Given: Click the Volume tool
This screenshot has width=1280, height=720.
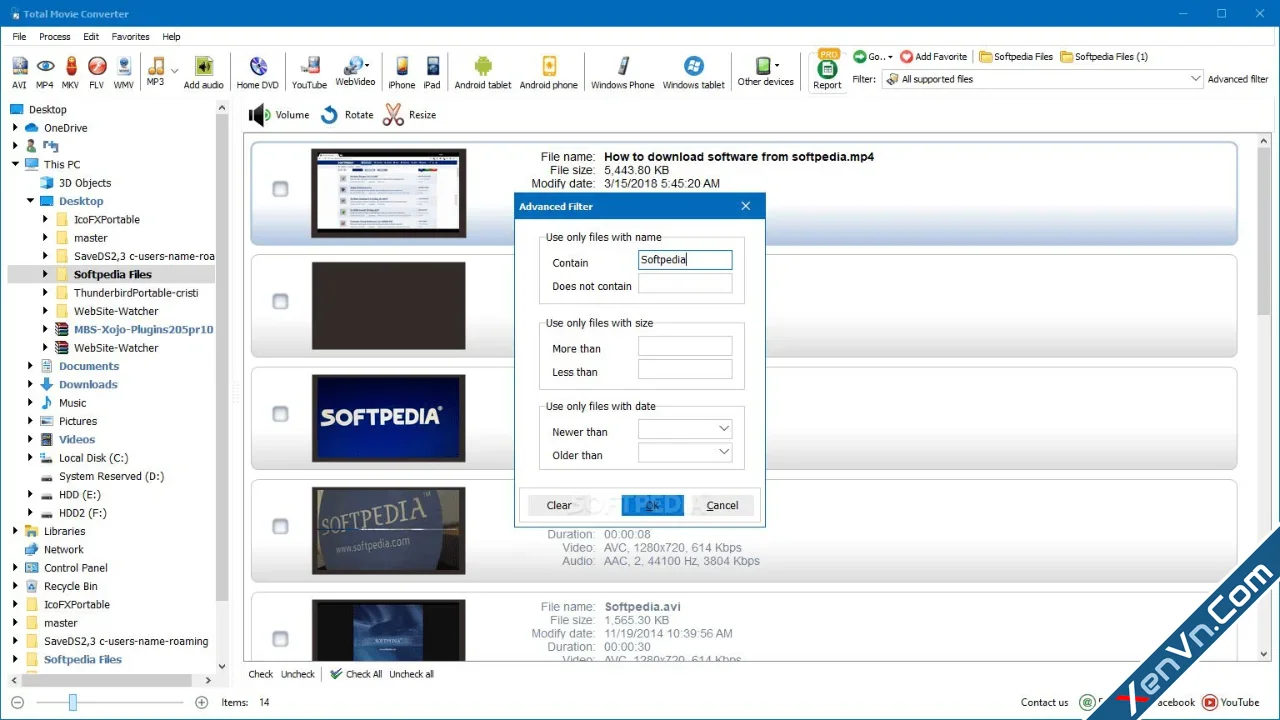Looking at the screenshot, I should 280,115.
